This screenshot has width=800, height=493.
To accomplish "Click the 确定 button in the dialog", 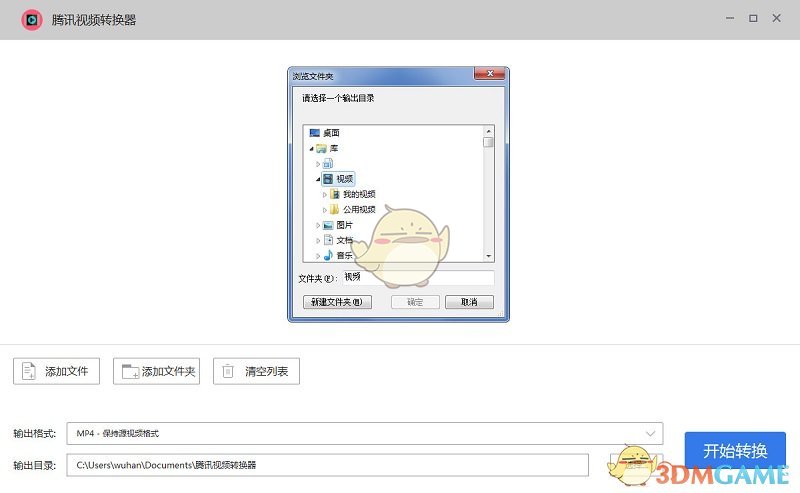I will click(415, 302).
